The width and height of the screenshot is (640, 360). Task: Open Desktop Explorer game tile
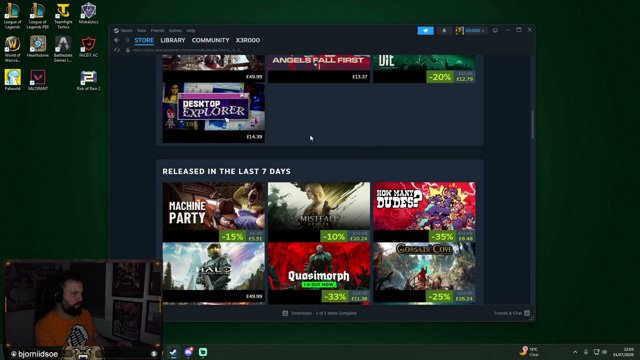click(x=213, y=113)
